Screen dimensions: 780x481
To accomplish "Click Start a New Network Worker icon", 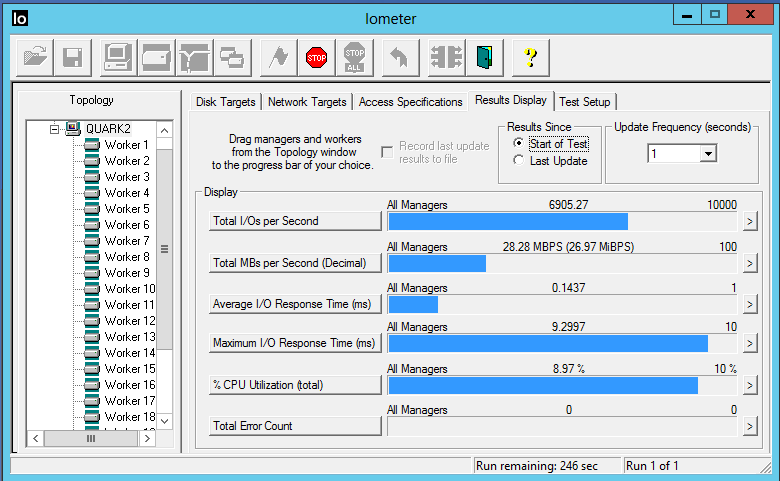I will click(x=195, y=58).
